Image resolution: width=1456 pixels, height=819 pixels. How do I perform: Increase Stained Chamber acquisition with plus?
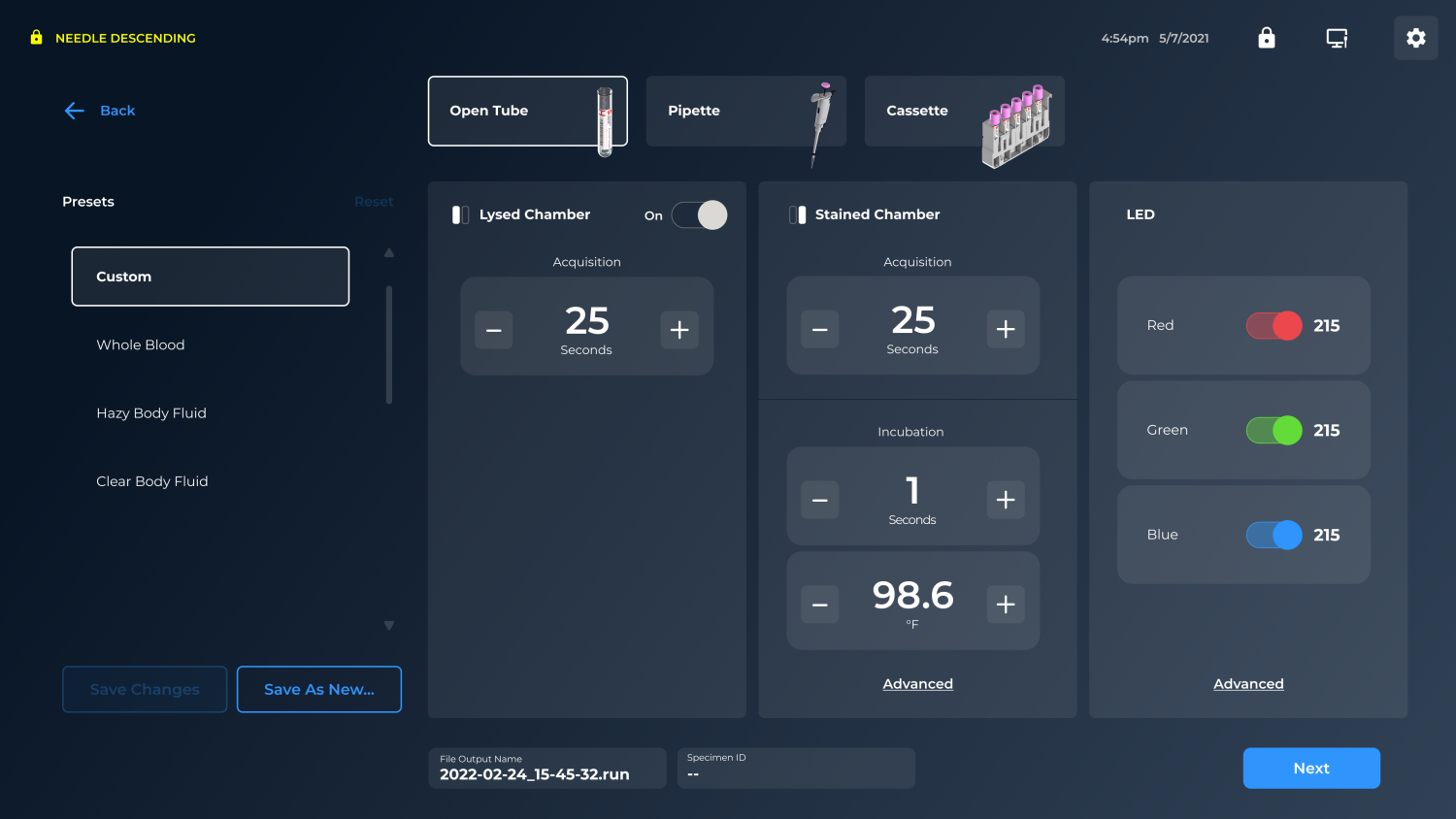click(x=1006, y=329)
